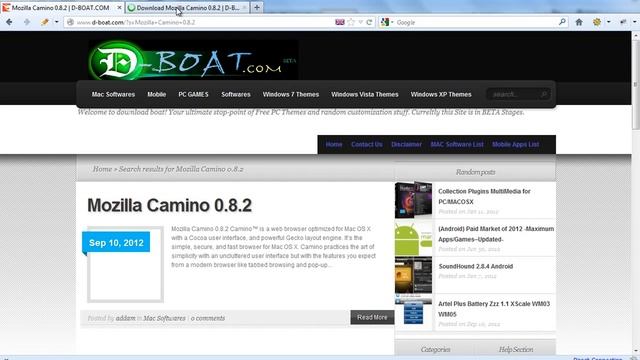
Task: Open SoundHound 2.8.4 Android post
Action: click(x=476, y=266)
